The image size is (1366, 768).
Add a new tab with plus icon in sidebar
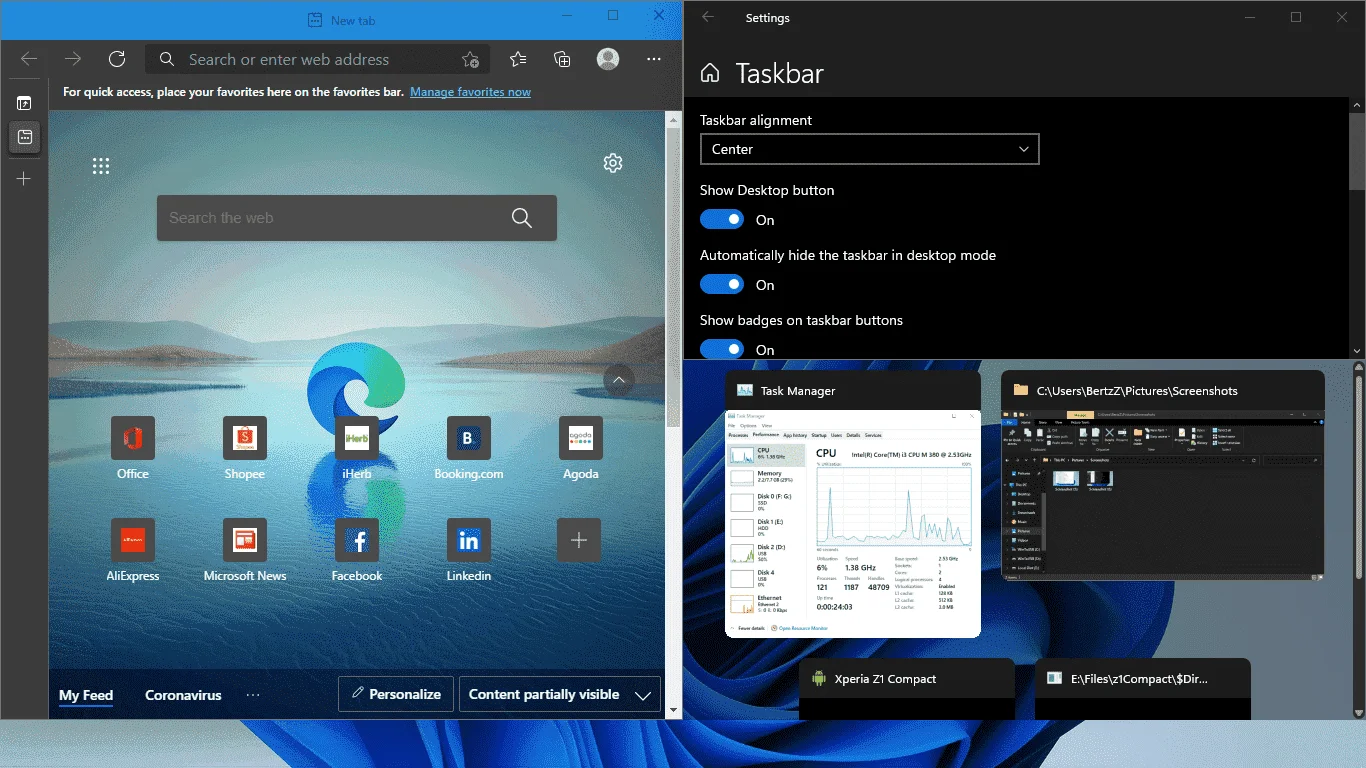click(x=24, y=179)
